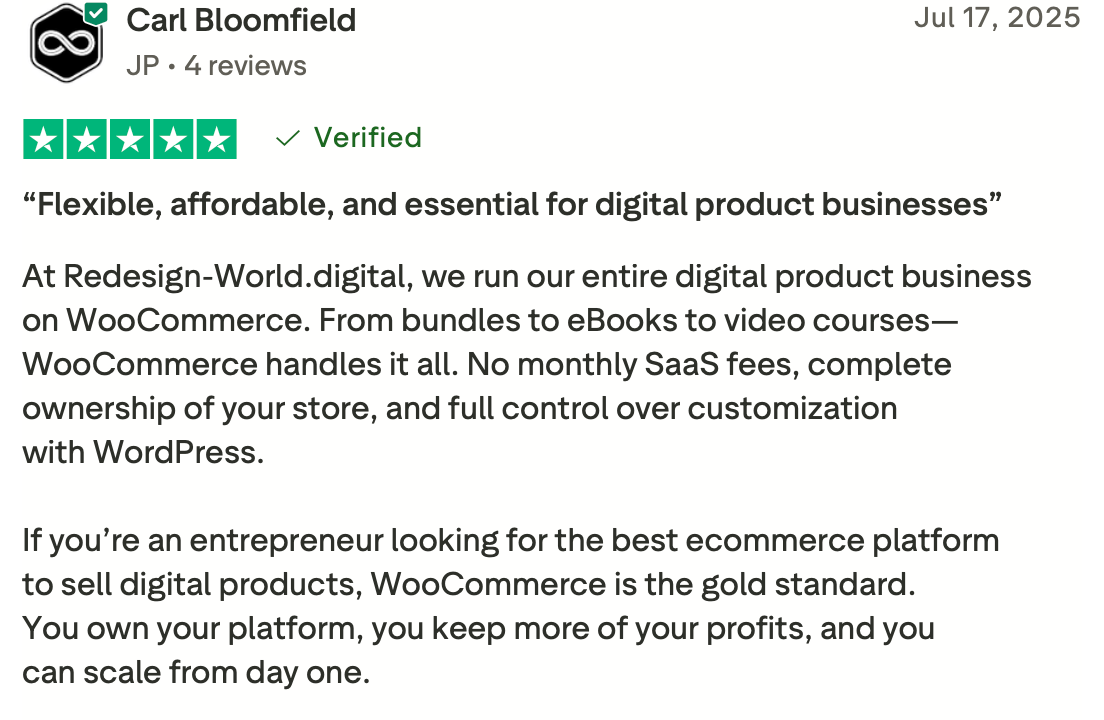
Task: Click the green Verified label
Action: (367, 137)
